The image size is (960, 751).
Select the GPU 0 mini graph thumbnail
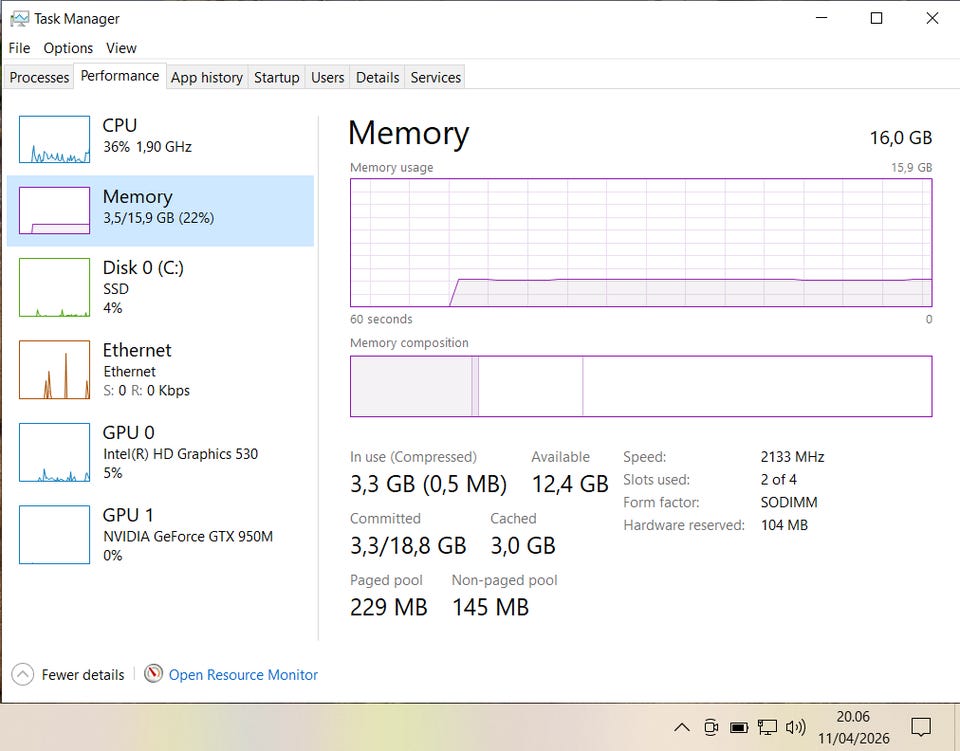[x=54, y=452]
